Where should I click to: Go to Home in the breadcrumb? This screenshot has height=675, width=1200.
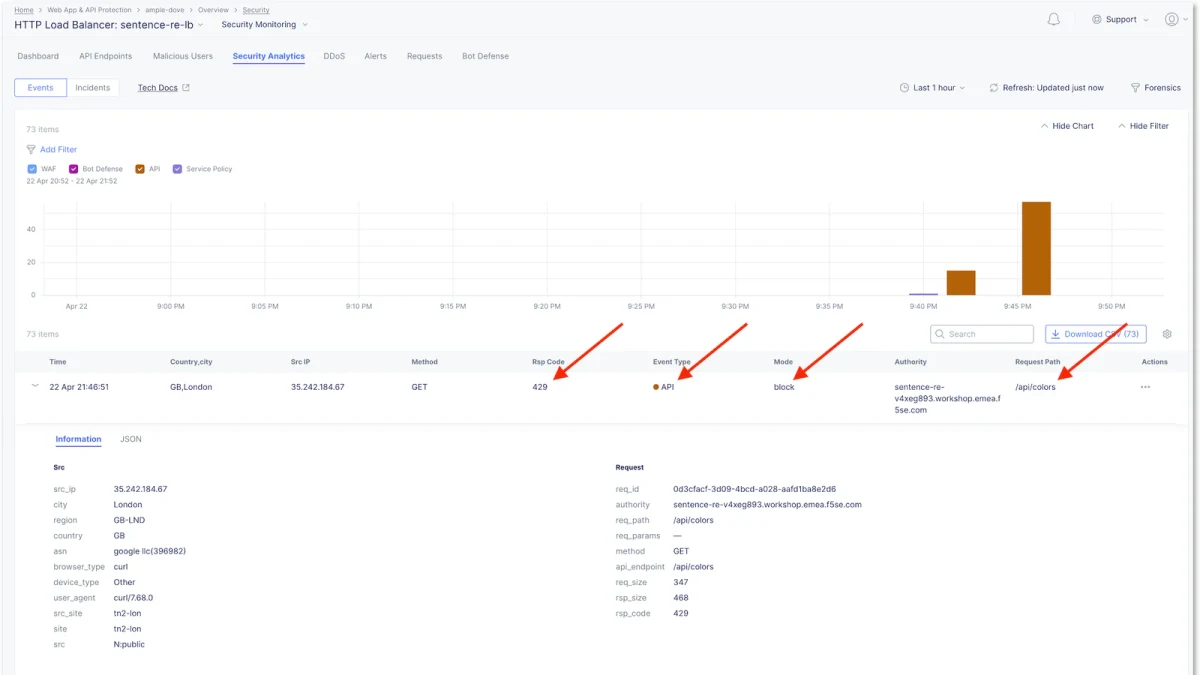pos(23,10)
